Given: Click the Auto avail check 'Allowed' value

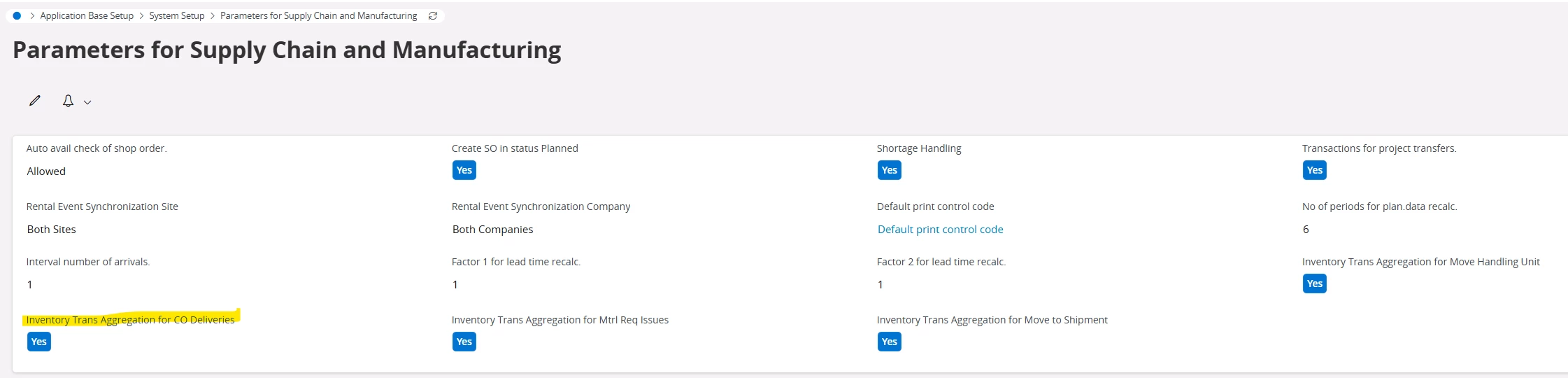Looking at the screenshot, I should [46, 171].
